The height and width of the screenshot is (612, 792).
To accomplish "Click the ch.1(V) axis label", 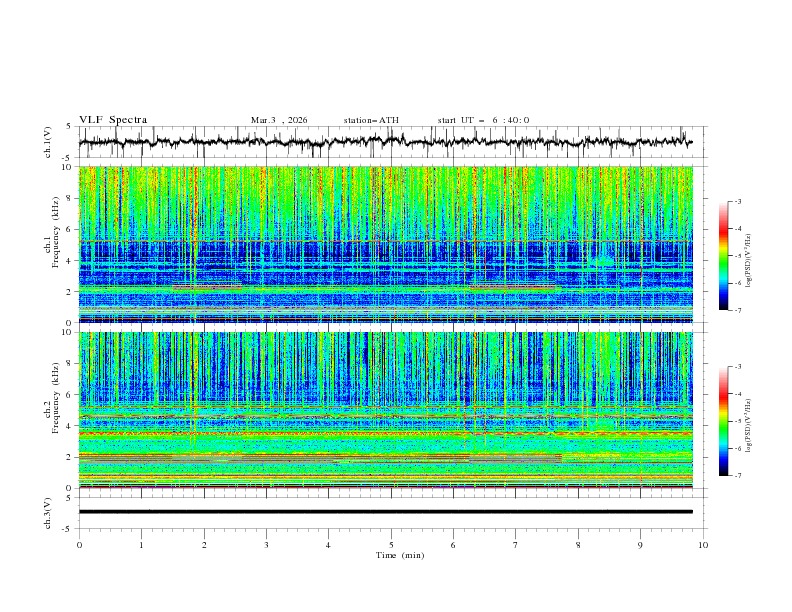I will click(49, 142).
